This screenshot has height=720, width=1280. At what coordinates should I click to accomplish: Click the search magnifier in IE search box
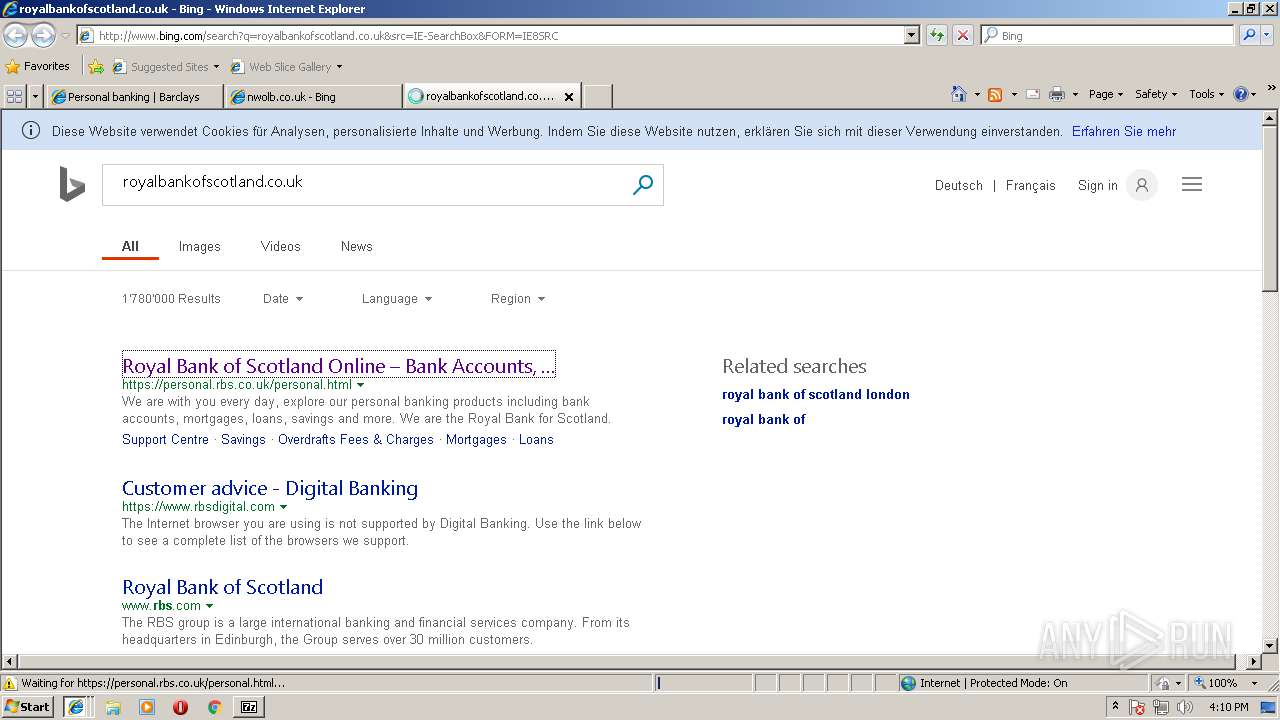pos(1248,35)
